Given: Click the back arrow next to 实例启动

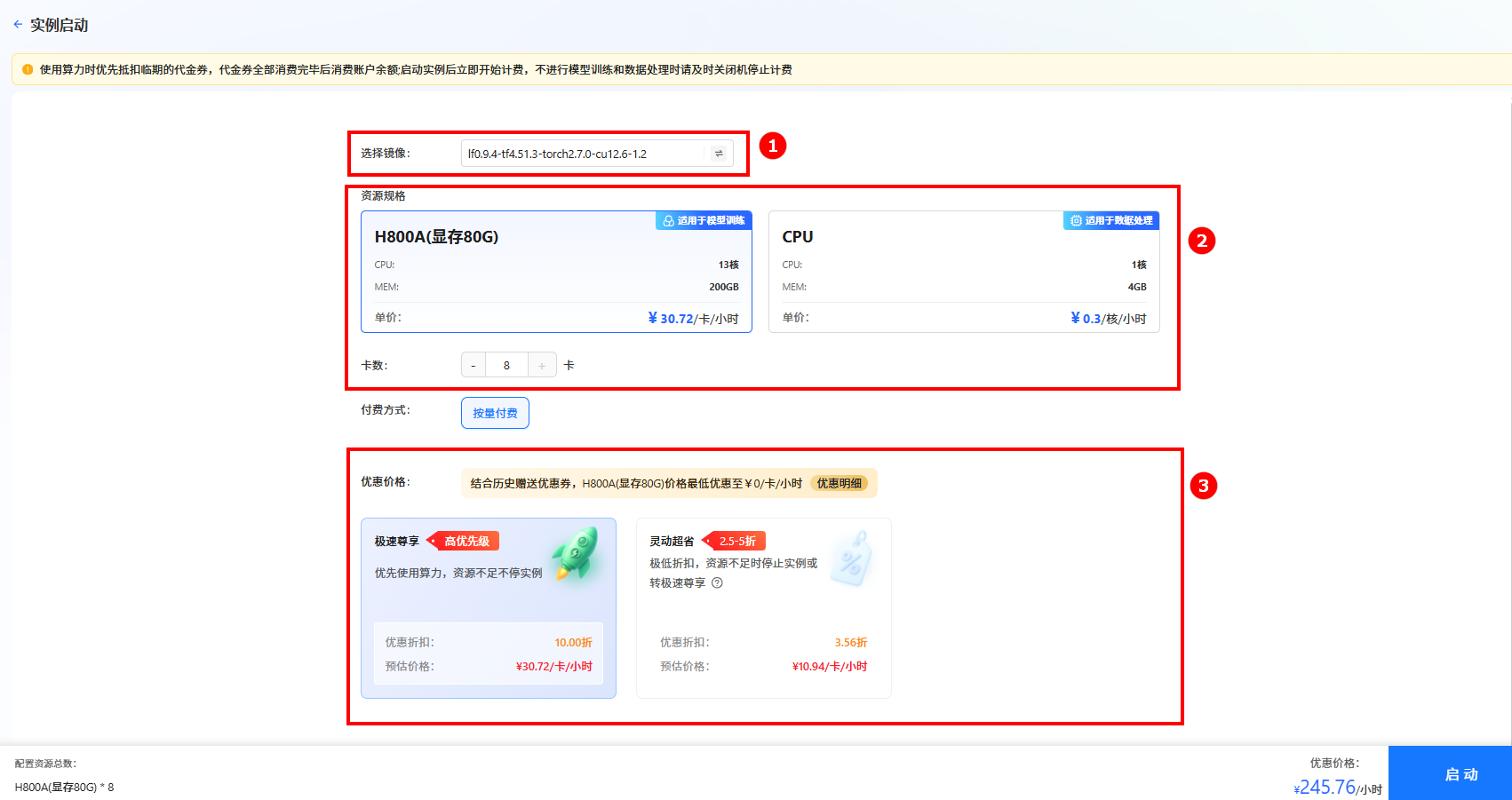Looking at the screenshot, I should click(x=18, y=24).
